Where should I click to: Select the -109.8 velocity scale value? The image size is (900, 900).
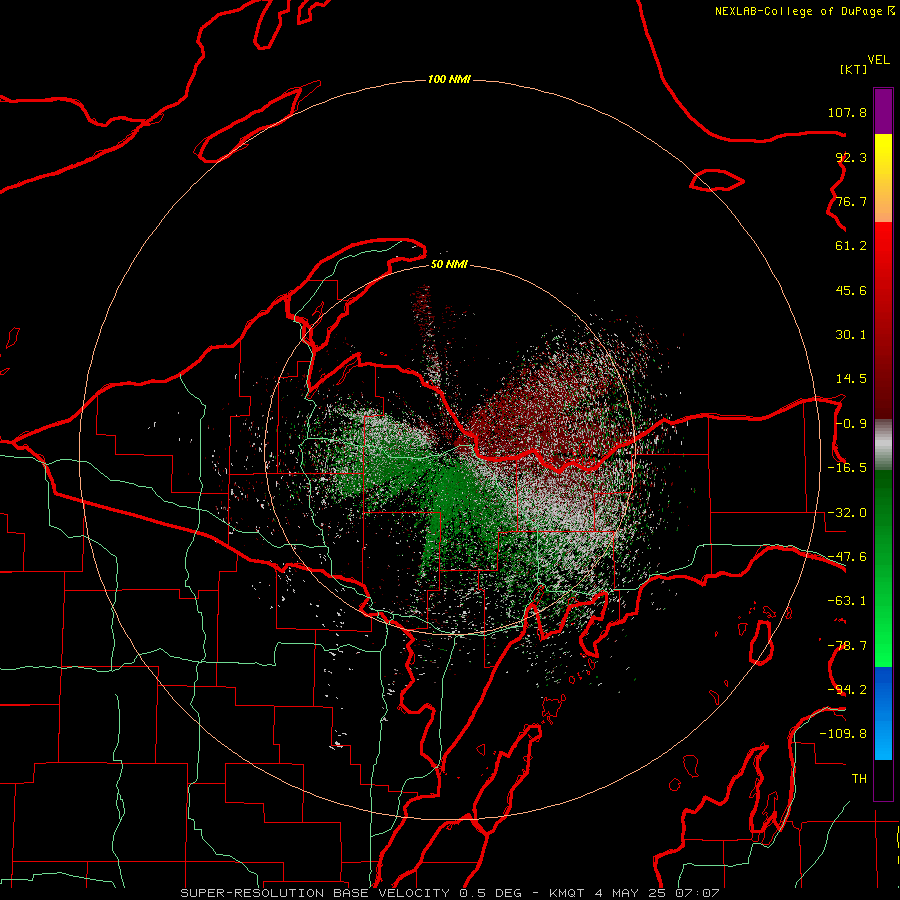click(x=843, y=734)
